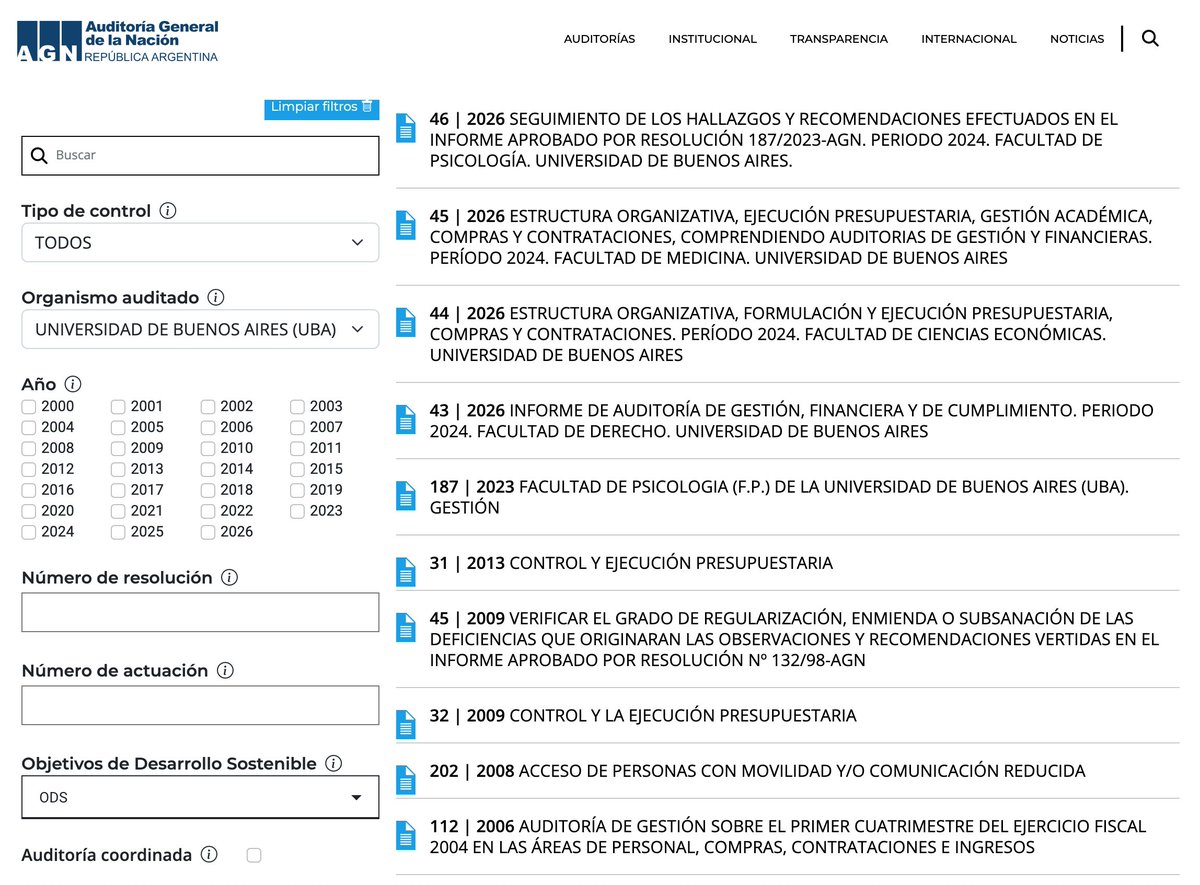The height and width of the screenshot is (885, 1200).
Task: Open the Organismo auditado dropdown
Action: (200, 329)
